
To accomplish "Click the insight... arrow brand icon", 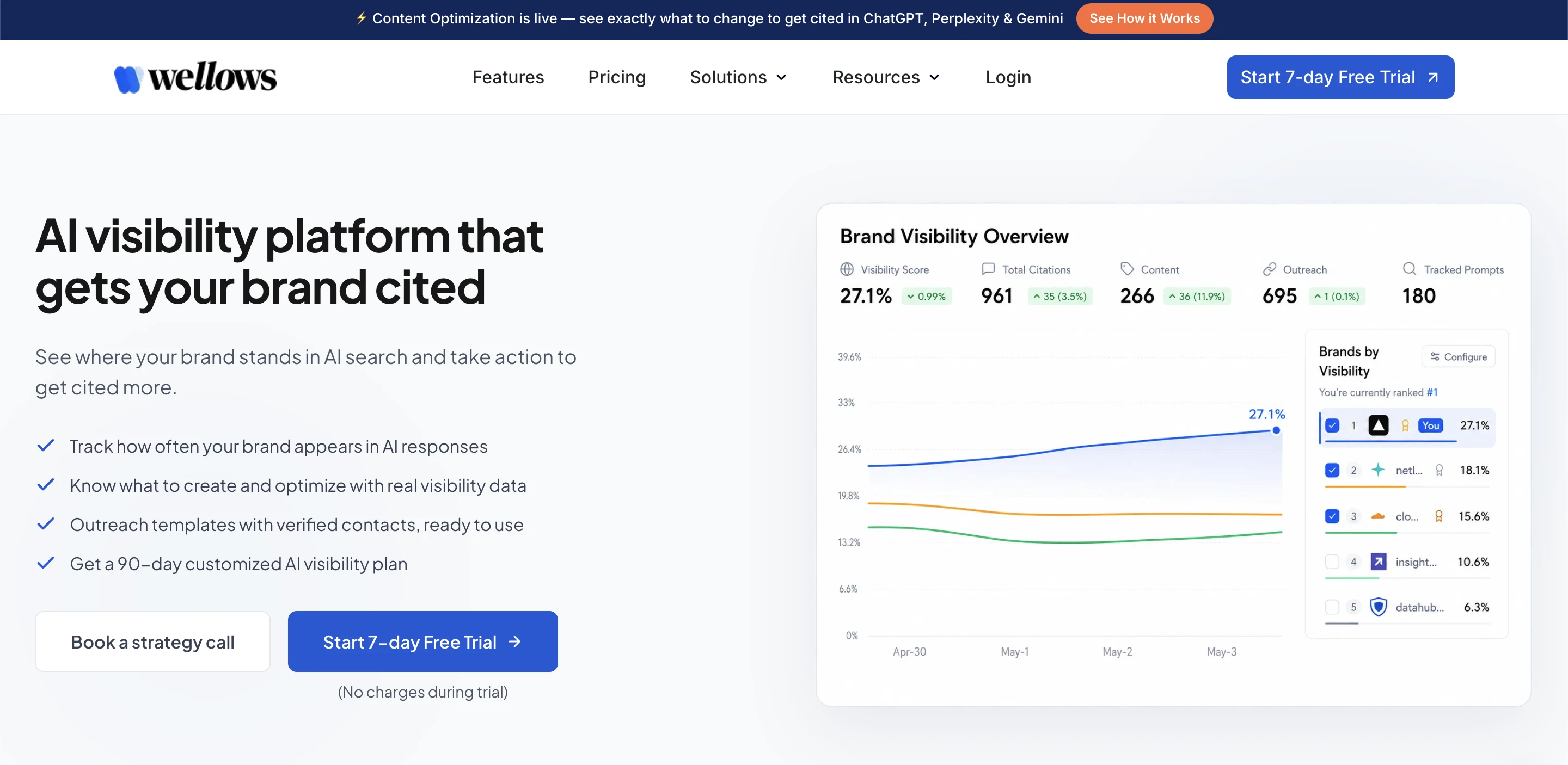I will pos(1378,562).
